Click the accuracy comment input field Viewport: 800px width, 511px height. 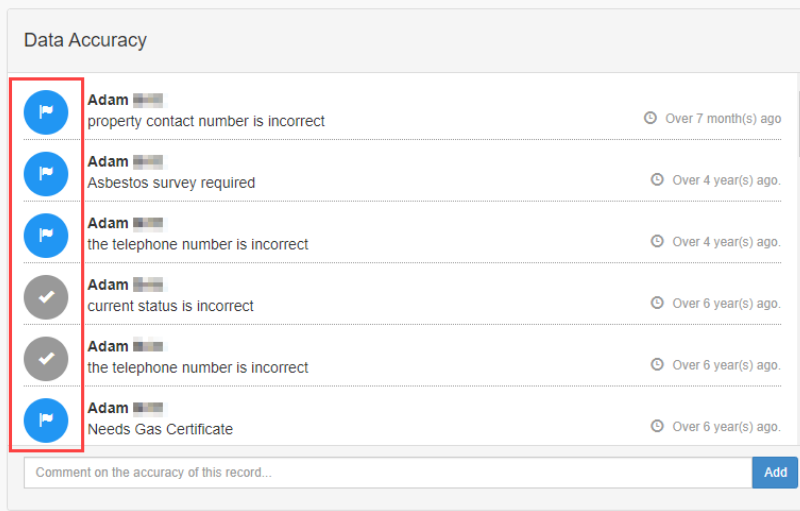click(x=387, y=473)
